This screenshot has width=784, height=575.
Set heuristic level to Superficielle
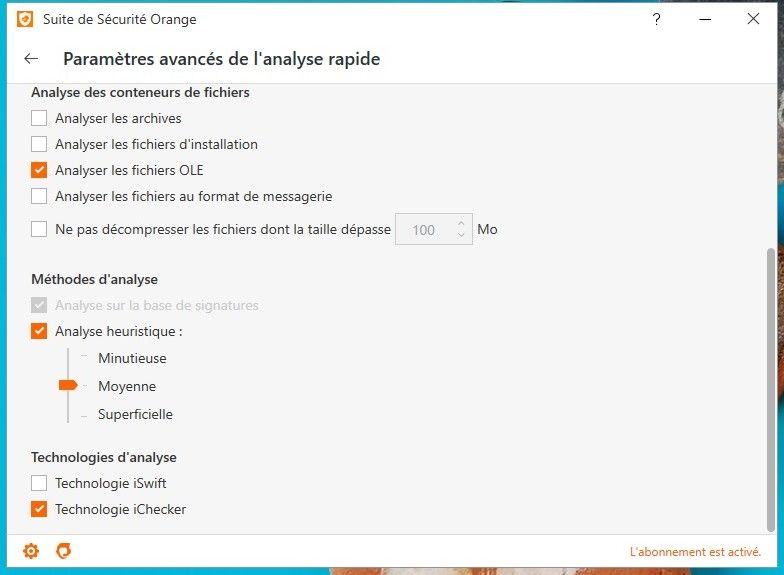tap(135, 414)
